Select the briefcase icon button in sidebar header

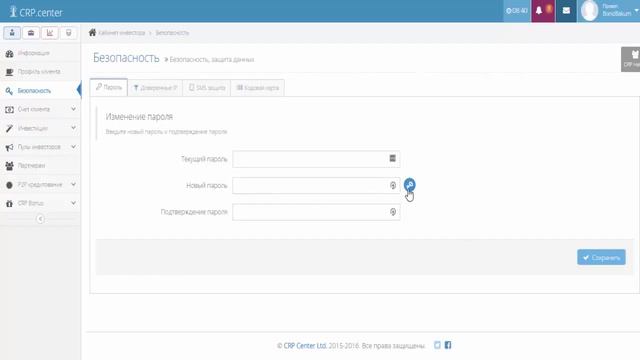(31, 33)
